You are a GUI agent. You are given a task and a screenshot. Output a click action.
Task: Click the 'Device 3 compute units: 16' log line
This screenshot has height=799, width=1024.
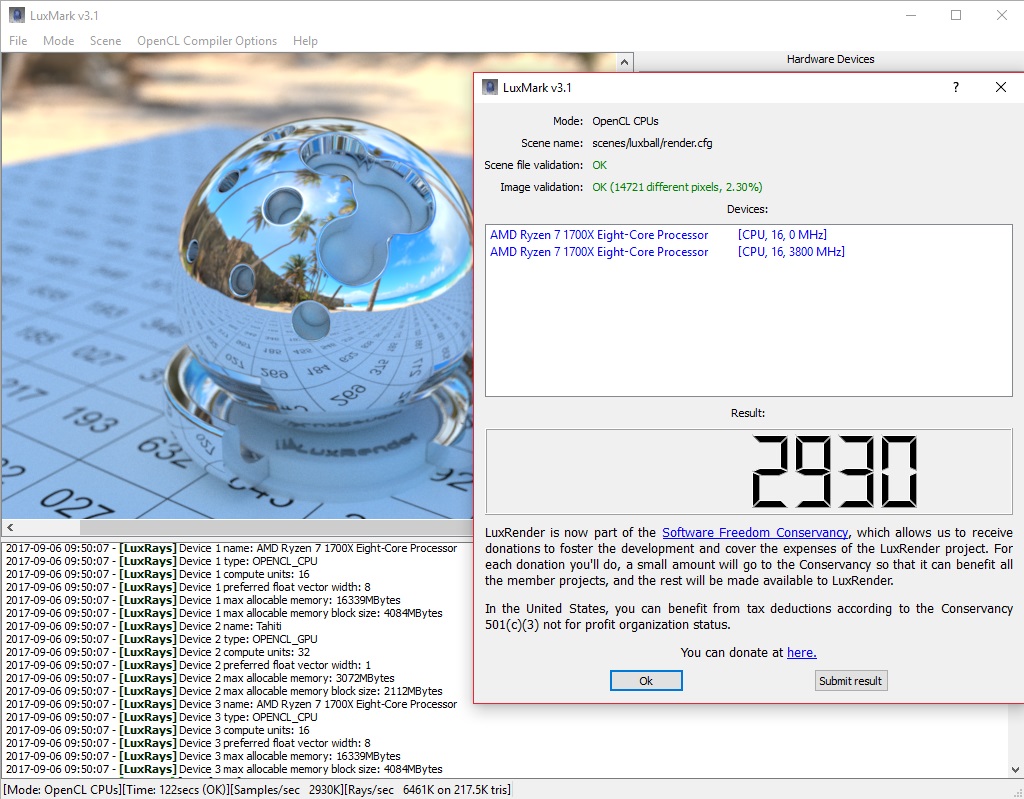click(157, 730)
